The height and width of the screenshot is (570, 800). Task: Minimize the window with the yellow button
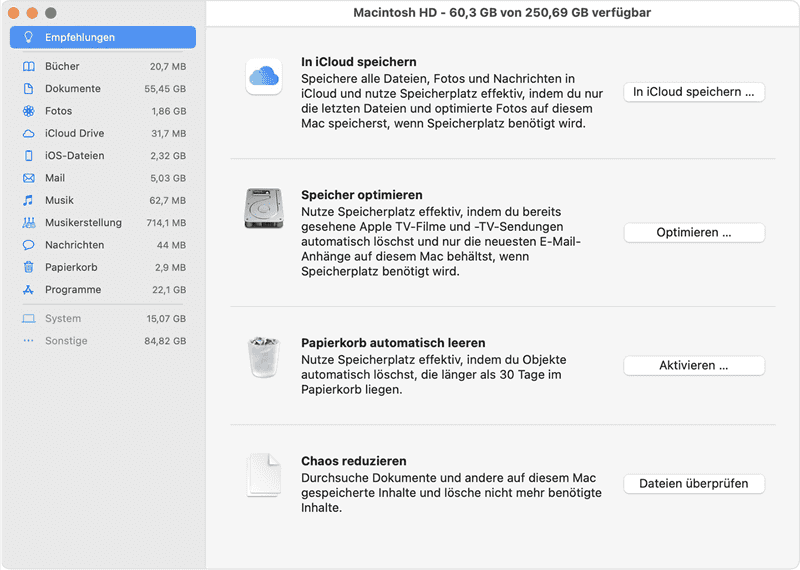coord(32,13)
